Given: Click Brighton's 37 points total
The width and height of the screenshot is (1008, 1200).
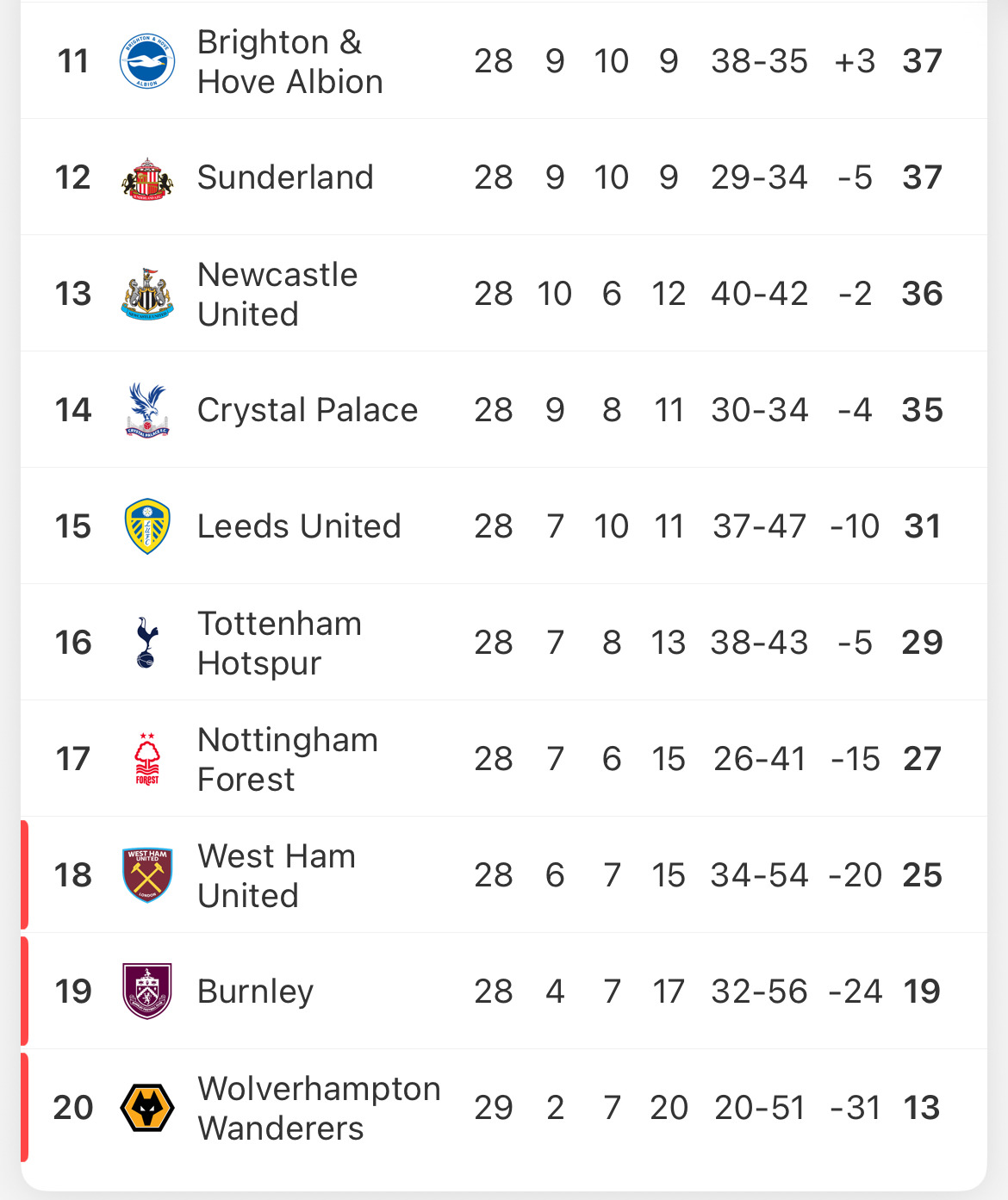Looking at the screenshot, I should pyautogui.click(x=922, y=61).
